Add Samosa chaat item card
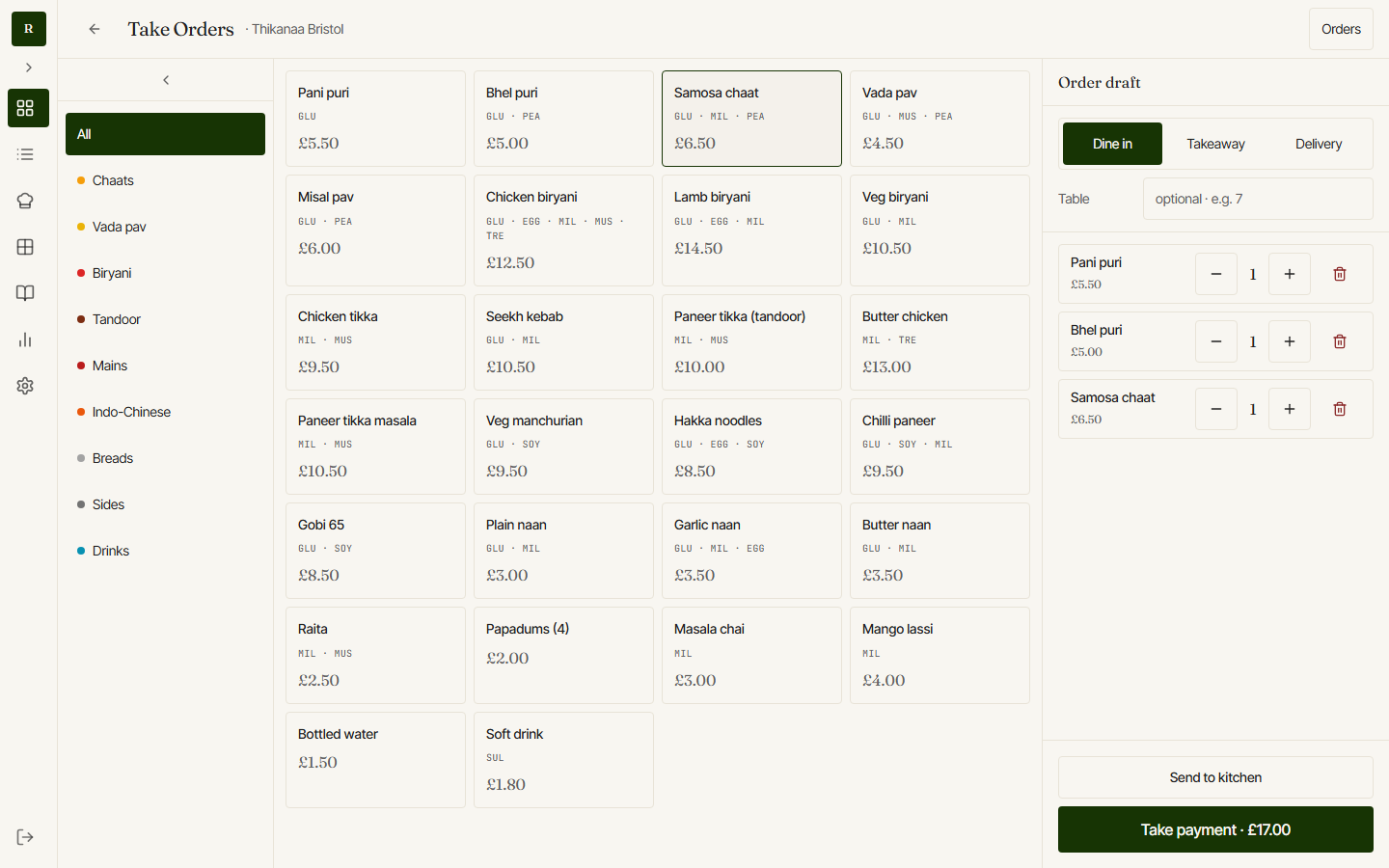 (x=751, y=119)
